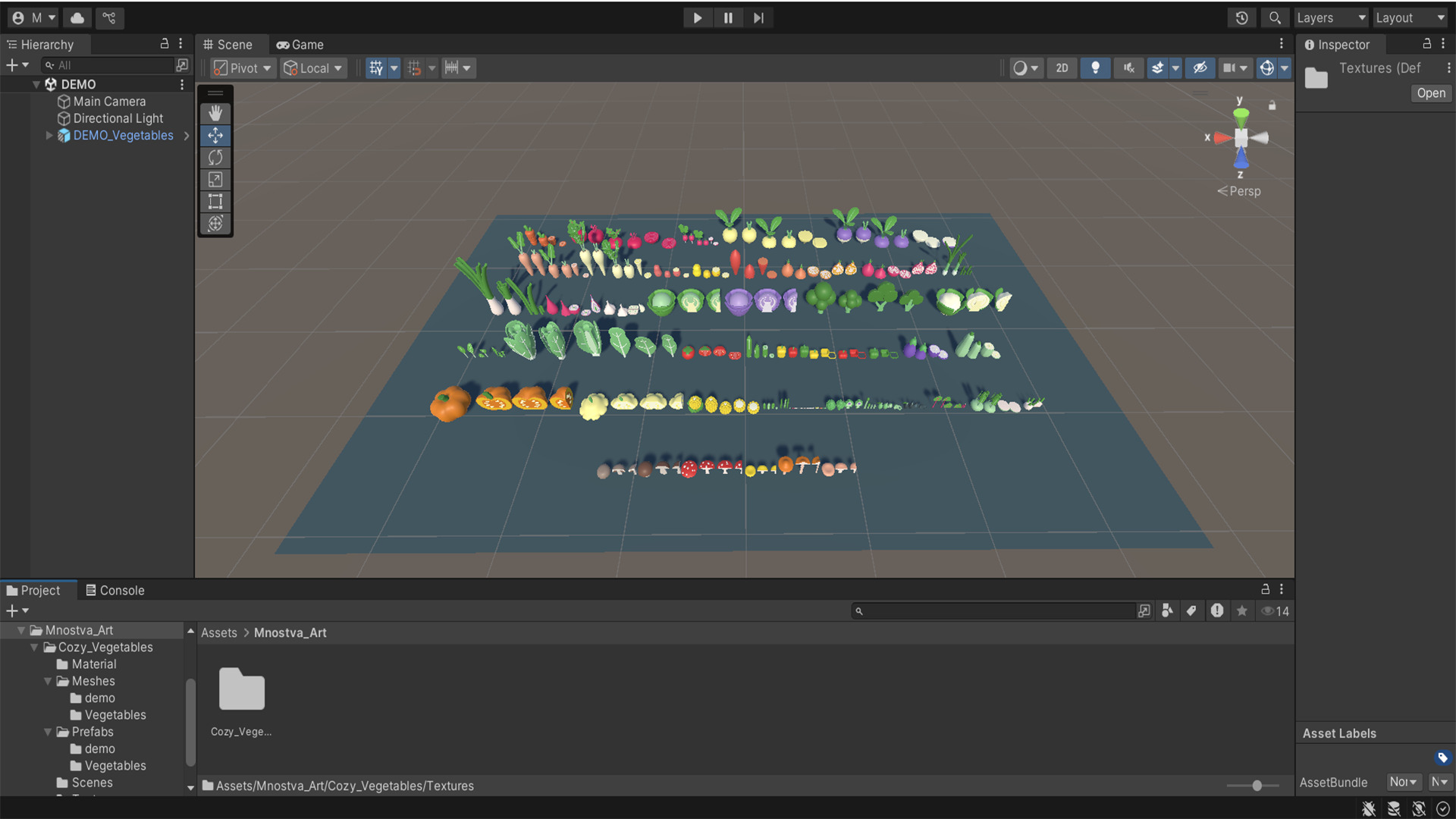Adjust the project icon size slider
The width and height of the screenshot is (1456, 819).
1257,786
